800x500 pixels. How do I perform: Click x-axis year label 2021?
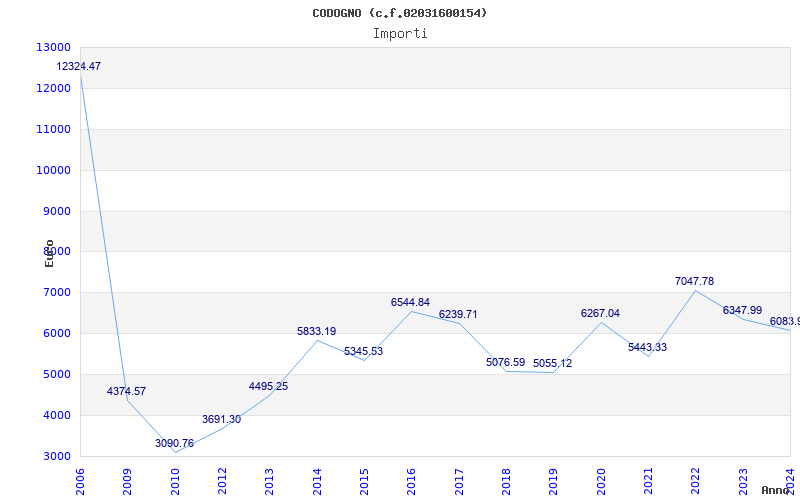pyautogui.click(x=648, y=482)
